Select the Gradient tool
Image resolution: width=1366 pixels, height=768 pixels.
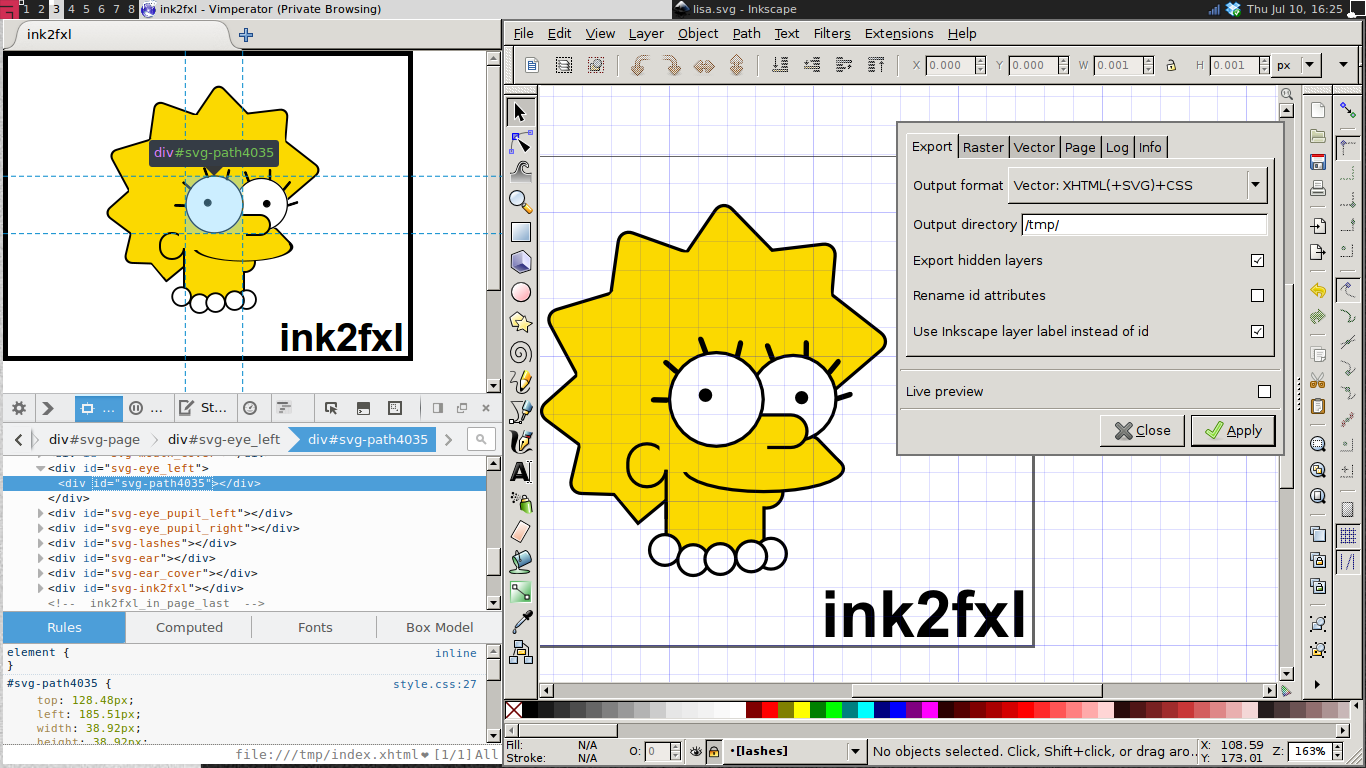520,592
